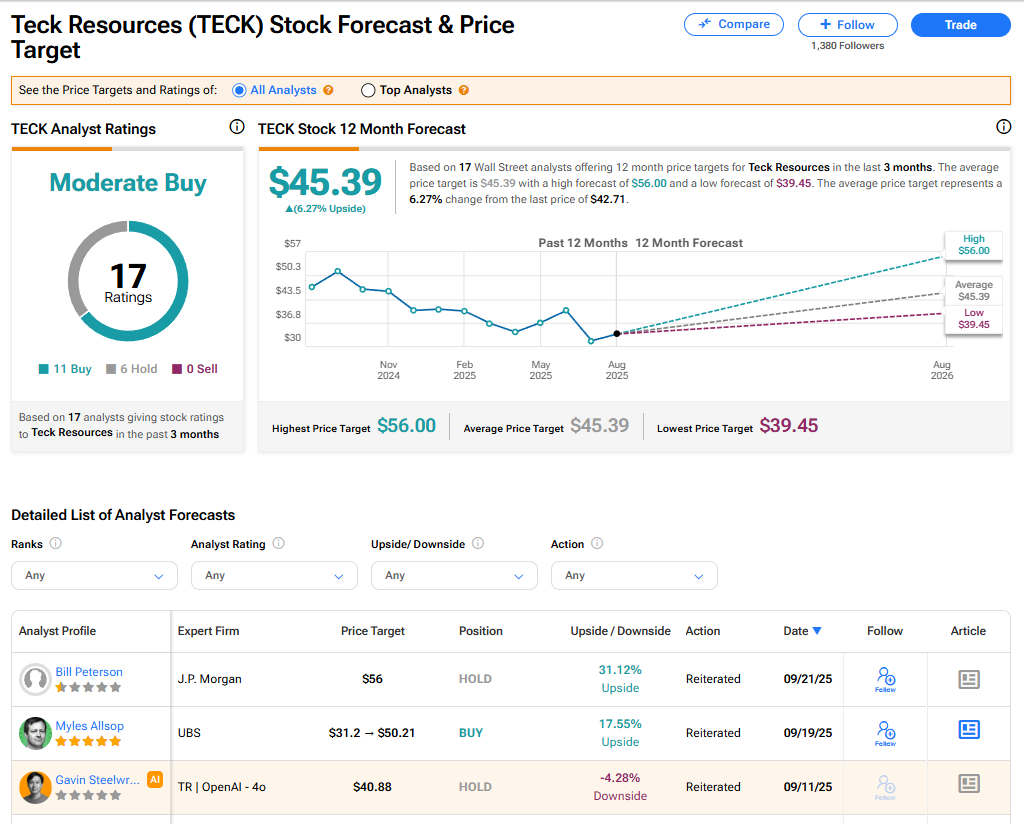Follow analyst Myles Allsop via follow icon
Viewport: 1024px width, 824px height.
click(x=885, y=733)
